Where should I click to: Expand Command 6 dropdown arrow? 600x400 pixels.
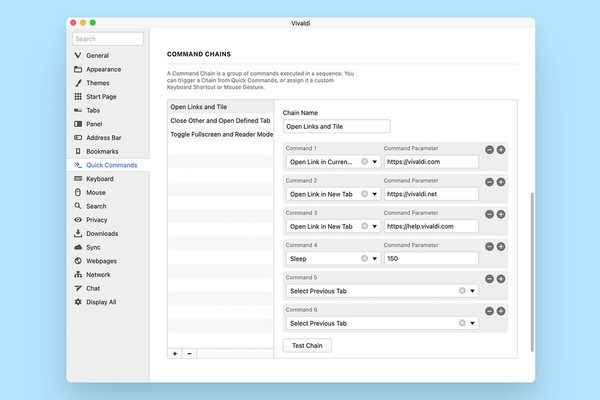[473, 324]
